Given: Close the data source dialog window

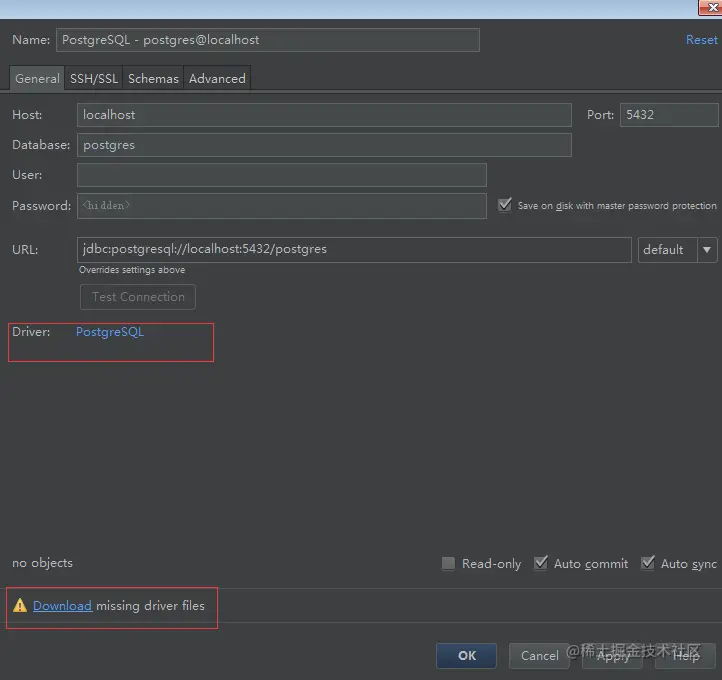Looking at the screenshot, I should coord(711,8).
